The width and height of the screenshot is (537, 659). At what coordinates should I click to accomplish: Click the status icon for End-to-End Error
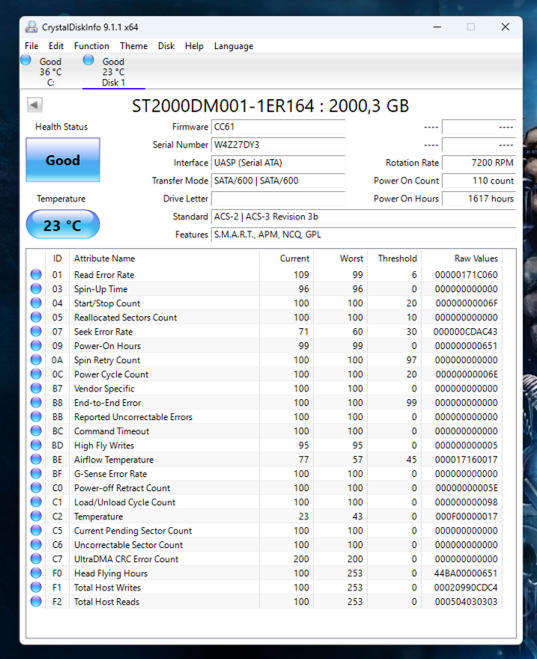coord(36,403)
